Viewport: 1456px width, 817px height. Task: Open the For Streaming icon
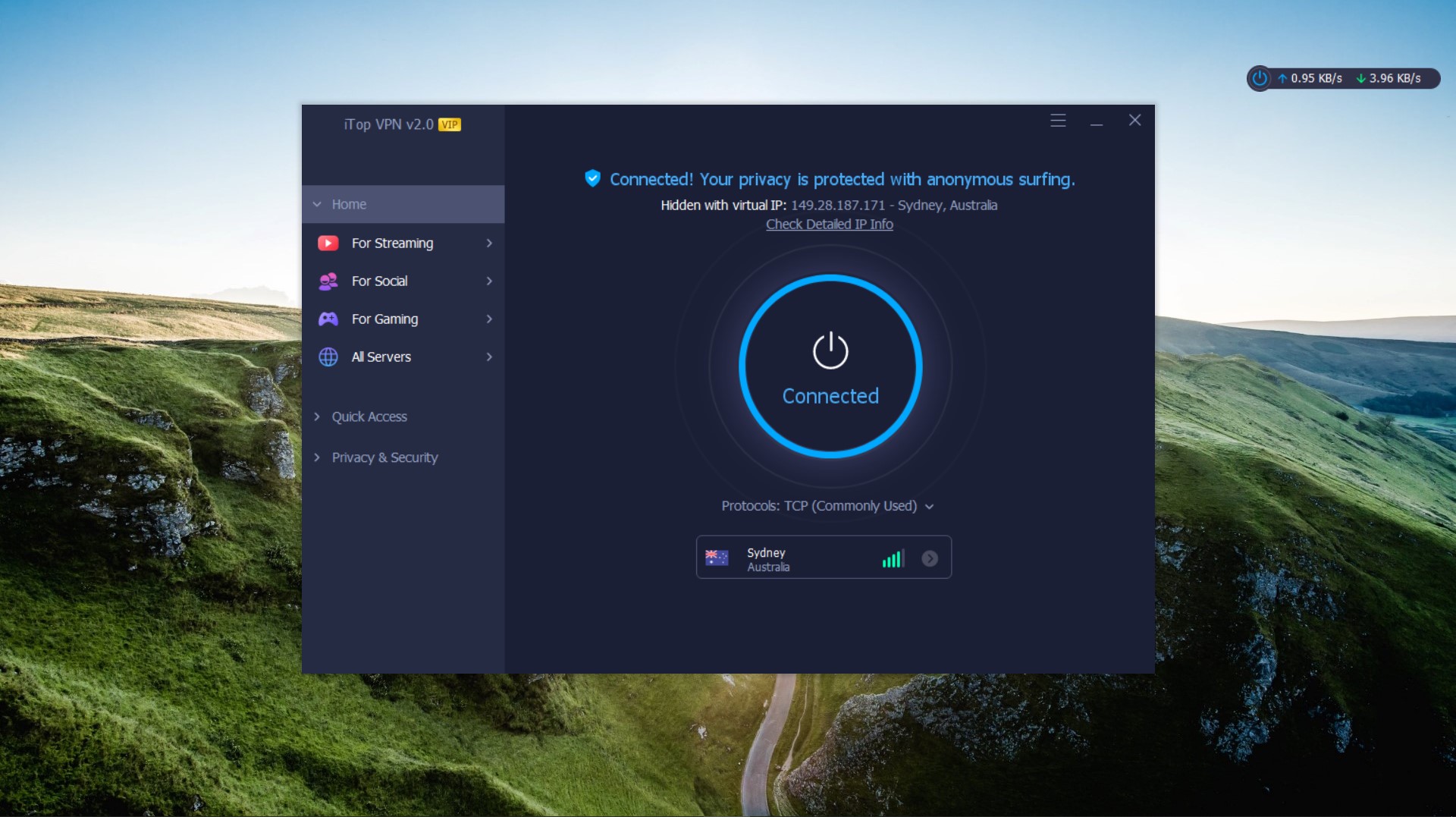[x=328, y=243]
